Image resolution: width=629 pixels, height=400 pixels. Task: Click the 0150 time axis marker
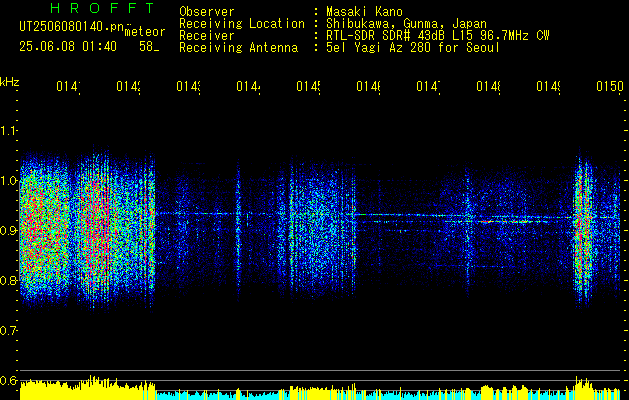pyautogui.click(x=610, y=87)
